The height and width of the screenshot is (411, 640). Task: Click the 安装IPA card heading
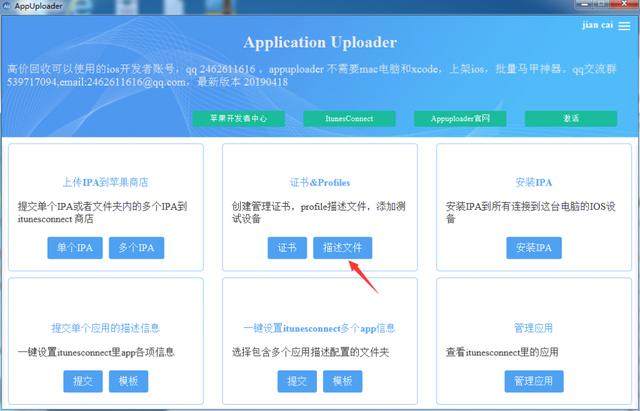tap(534, 182)
